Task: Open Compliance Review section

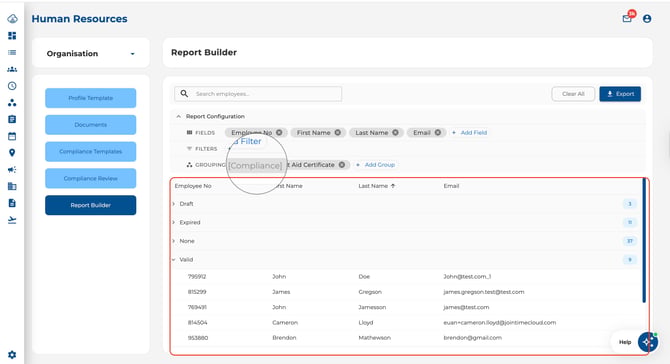Action: click(x=91, y=178)
